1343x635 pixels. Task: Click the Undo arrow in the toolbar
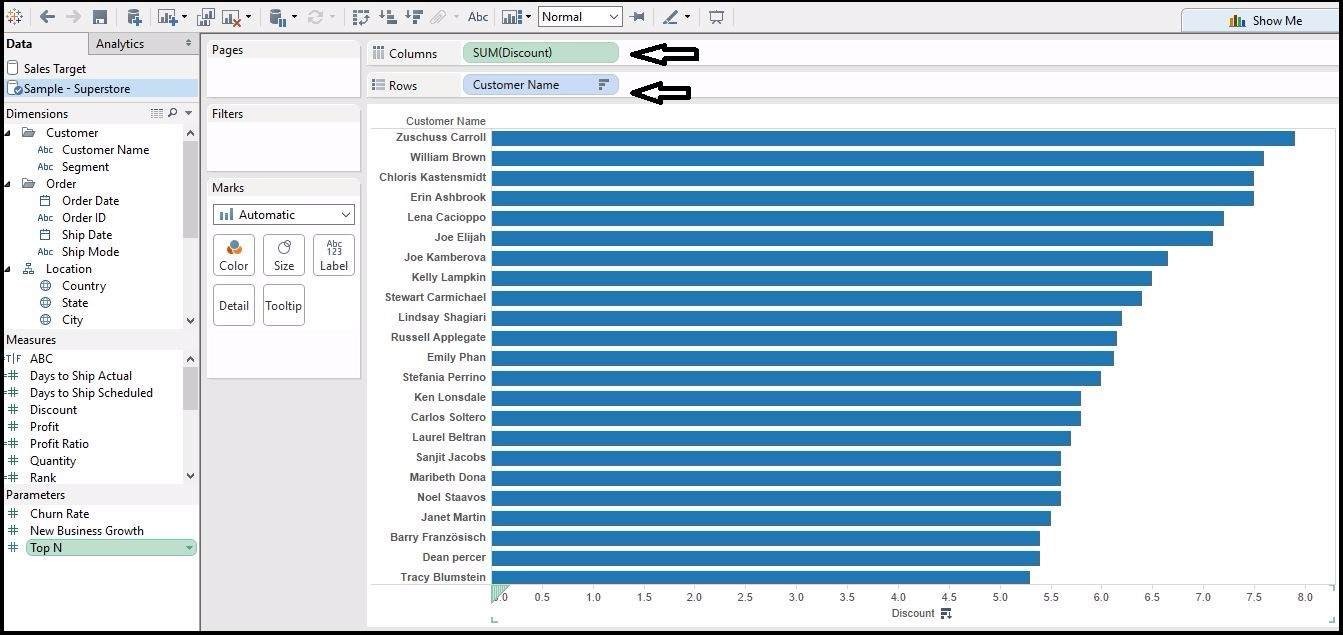46,16
